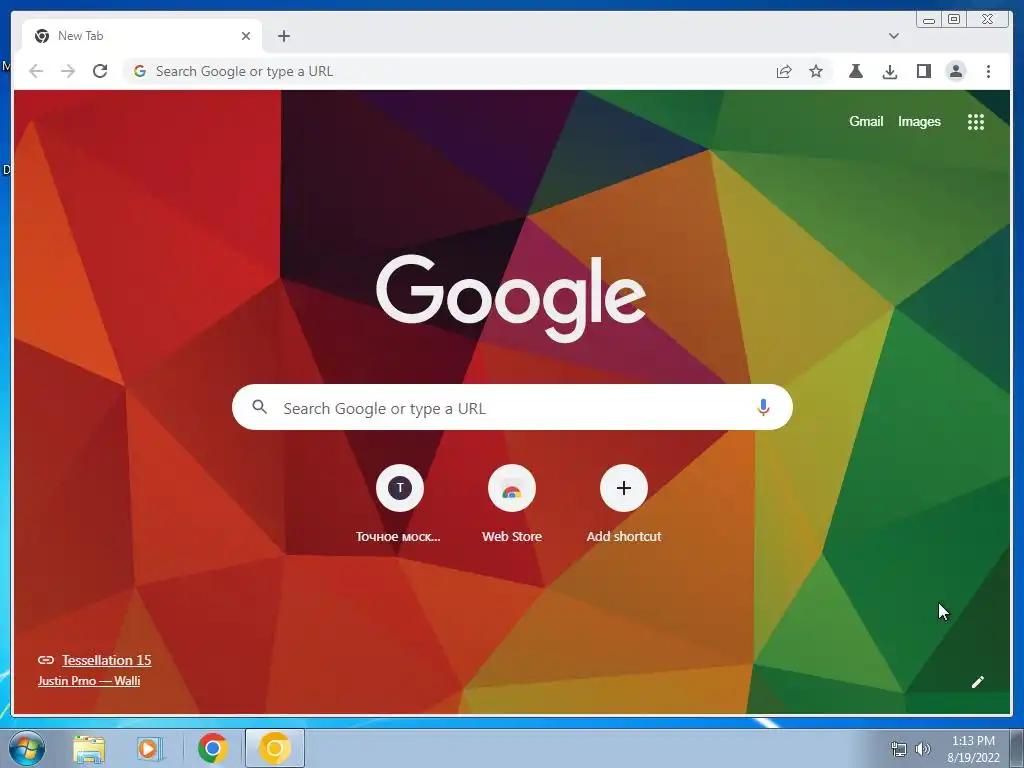Open the Windows Start button

pos(27,748)
